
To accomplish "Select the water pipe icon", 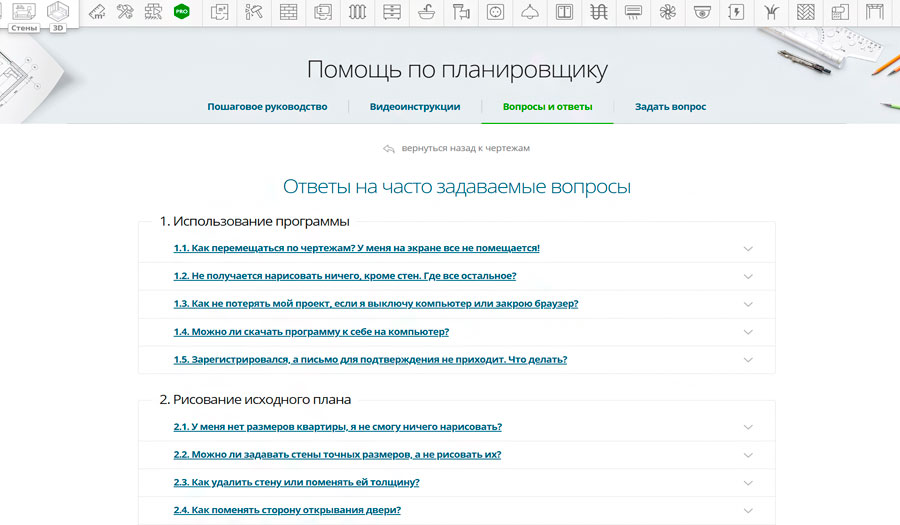I will coord(460,12).
